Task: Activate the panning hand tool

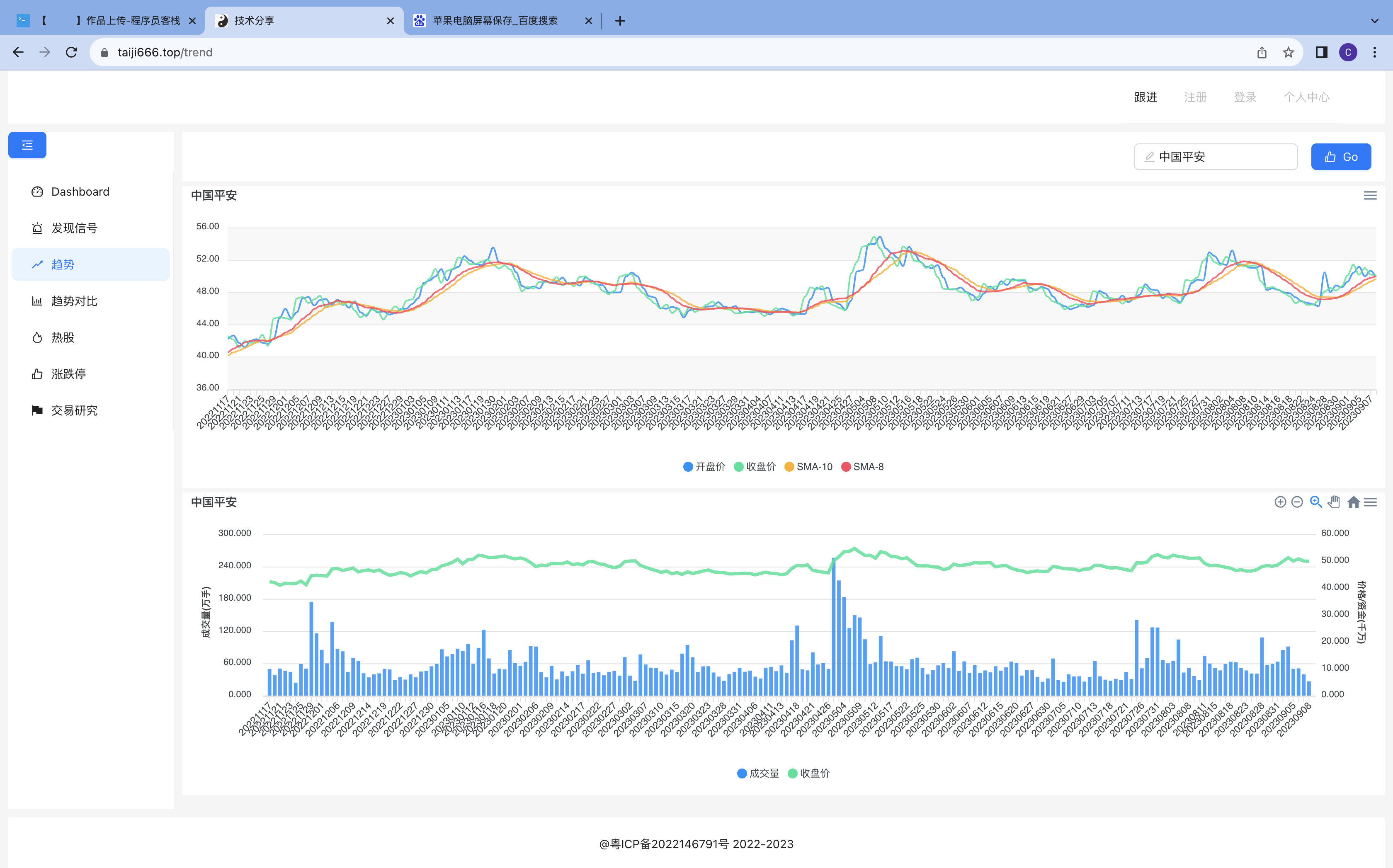Action: (x=1334, y=502)
